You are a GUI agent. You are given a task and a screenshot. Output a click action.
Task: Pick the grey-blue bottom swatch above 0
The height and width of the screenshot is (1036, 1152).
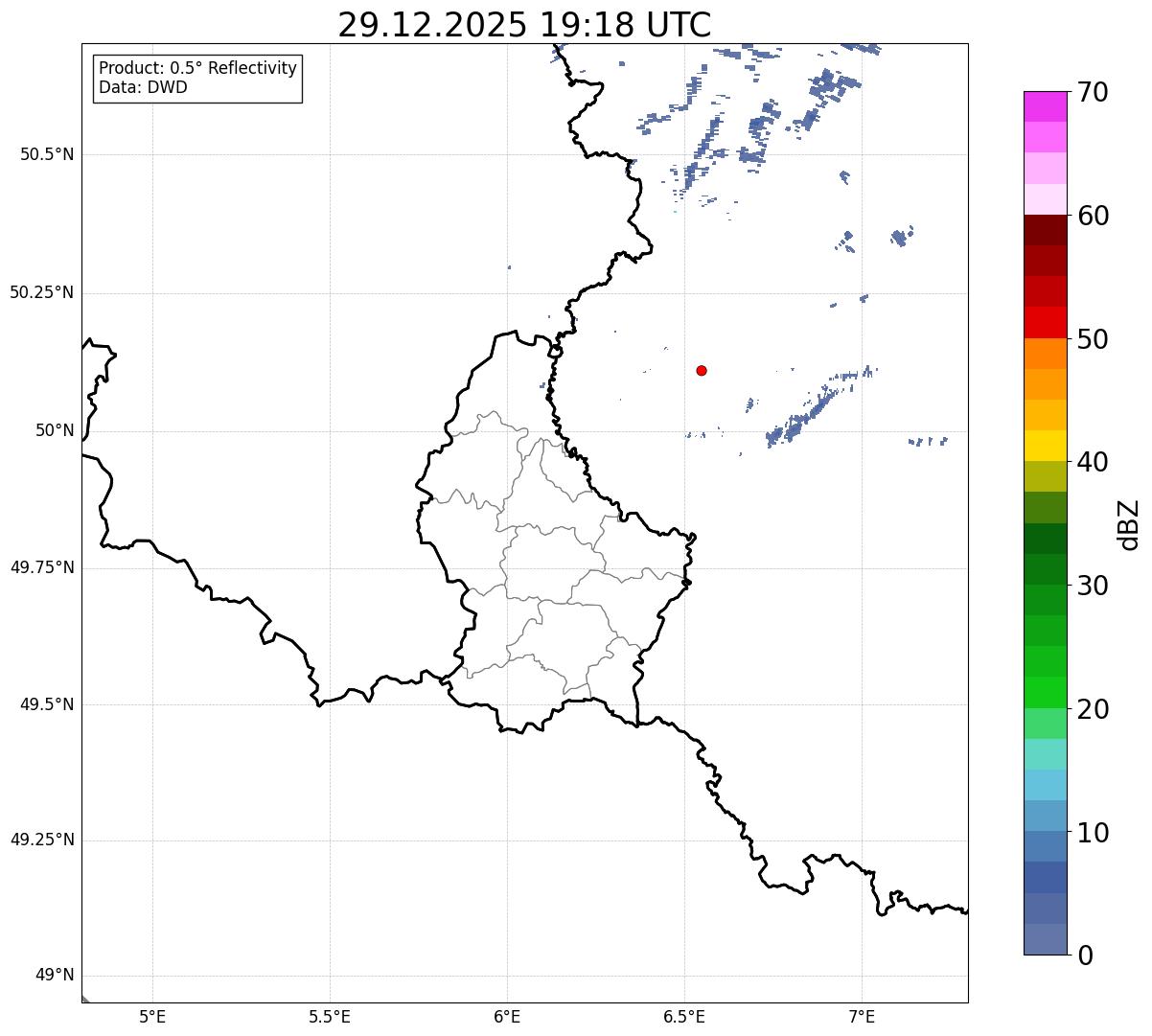1045,939
